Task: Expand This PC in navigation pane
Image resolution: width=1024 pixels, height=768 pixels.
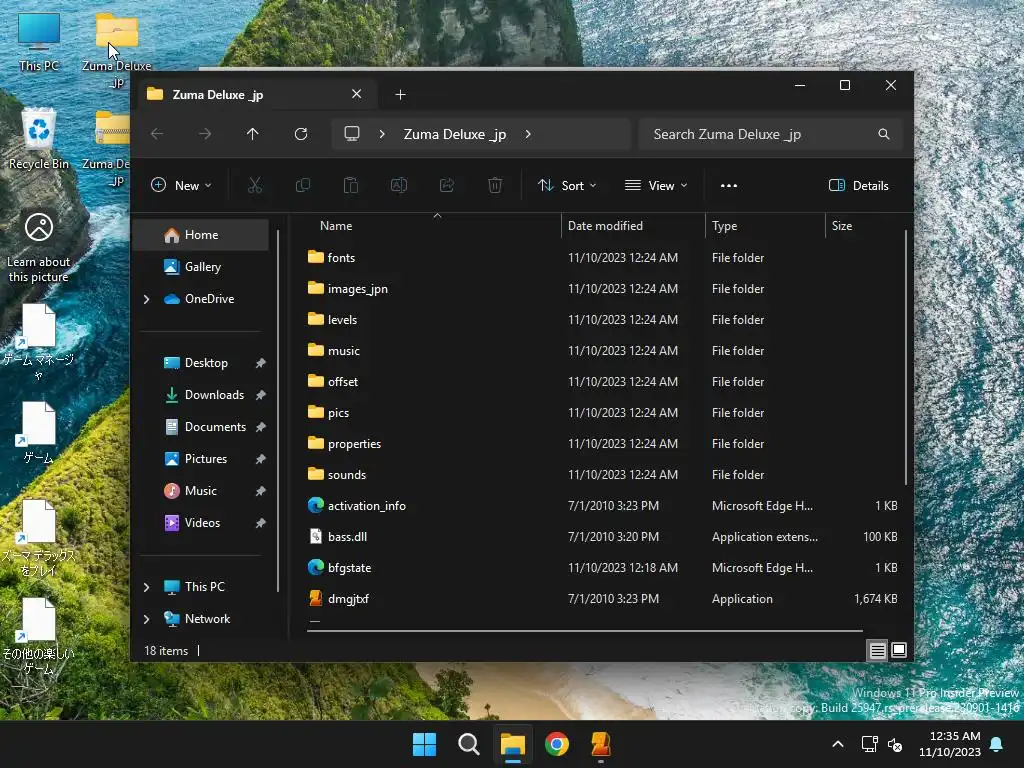Action: click(x=146, y=587)
